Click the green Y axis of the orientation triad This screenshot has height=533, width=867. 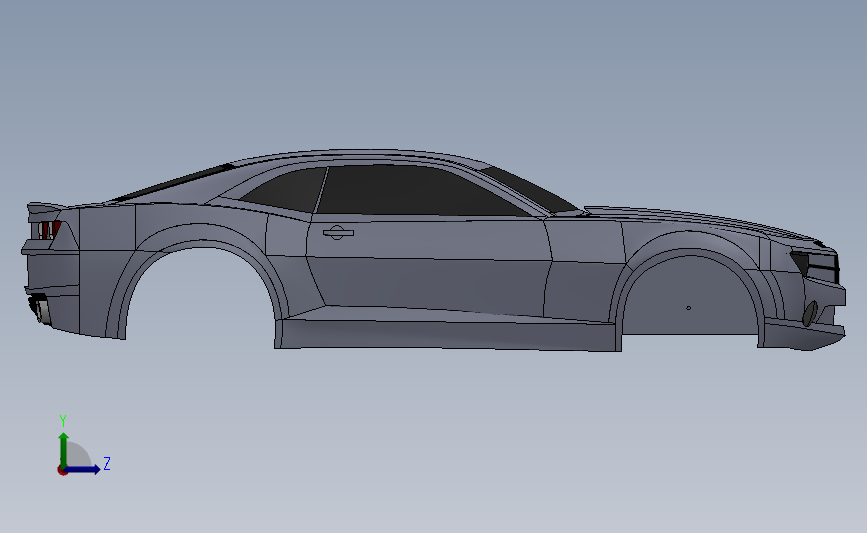point(64,450)
